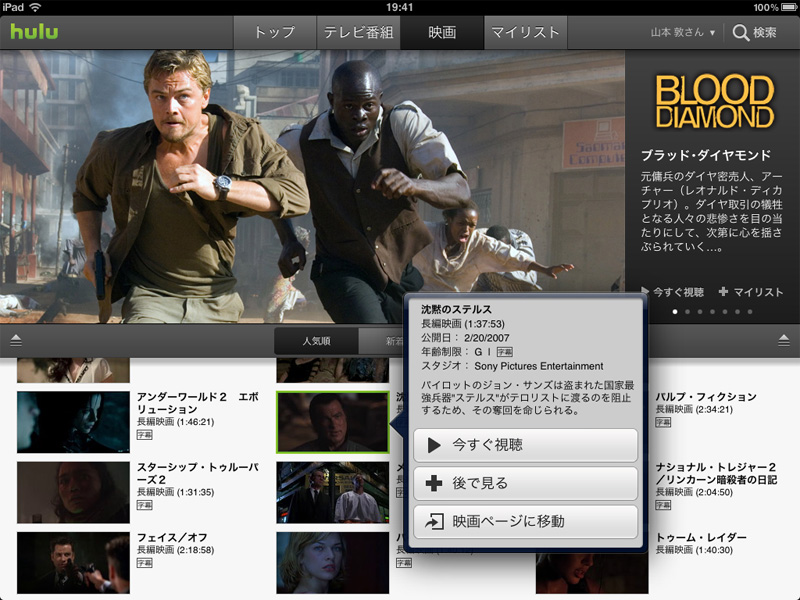Click the left eject-style collapse icon
Viewport: 800px width, 600px height.
[16, 341]
